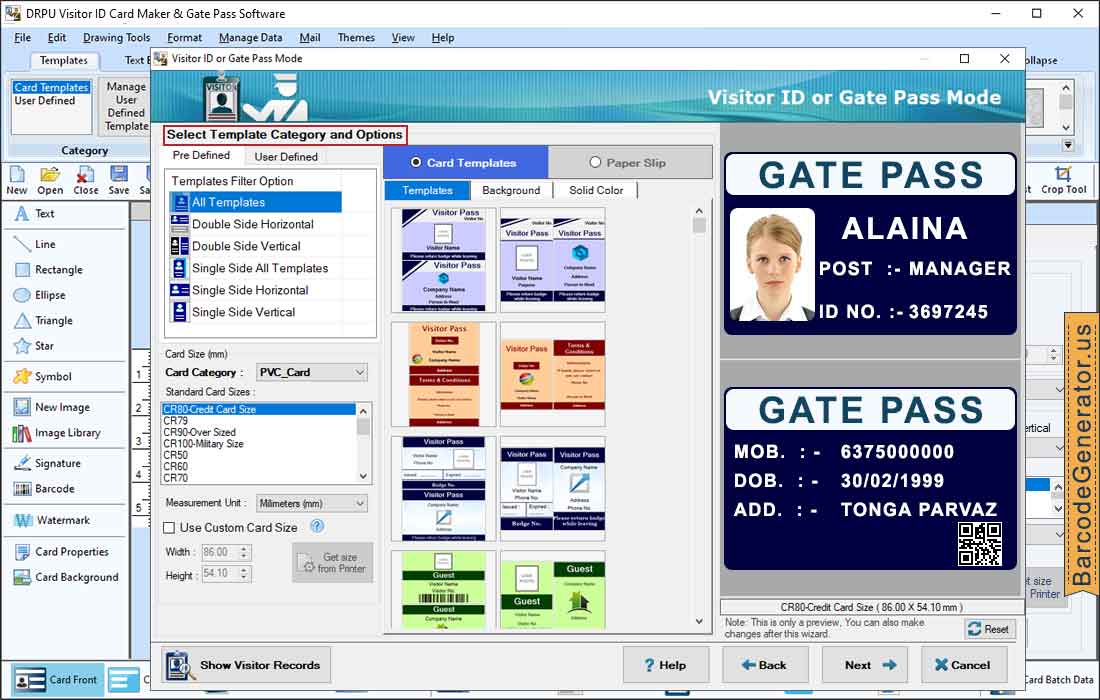Open help for custom card size
The image size is (1100, 700).
[317, 526]
